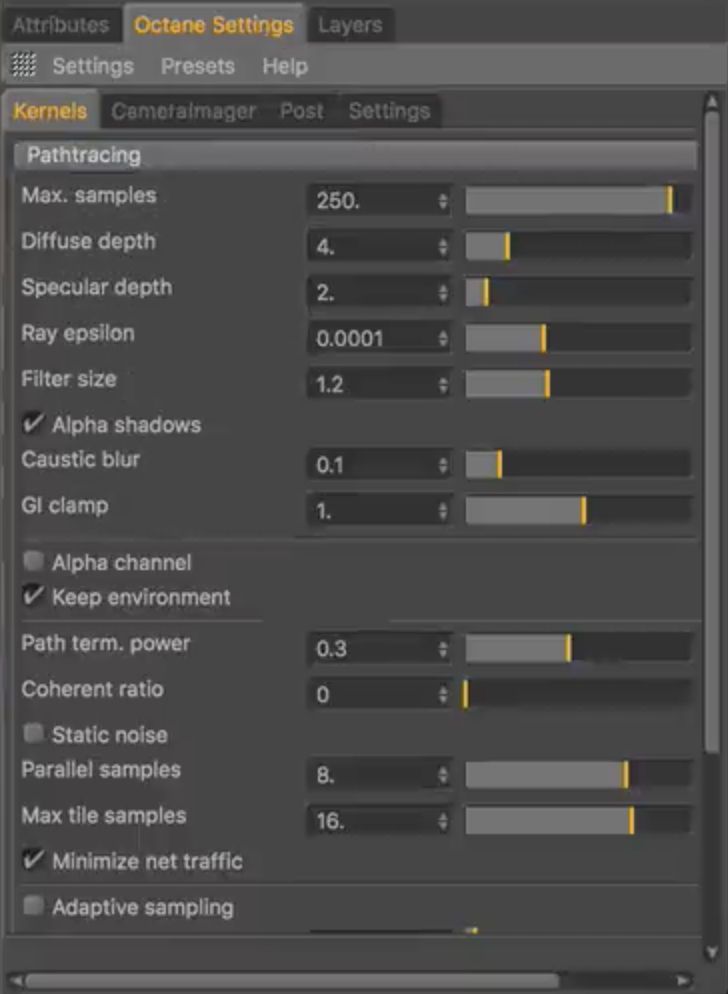Click the Path term. power value field
This screenshot has width=728, height=994.
[372, 649]
